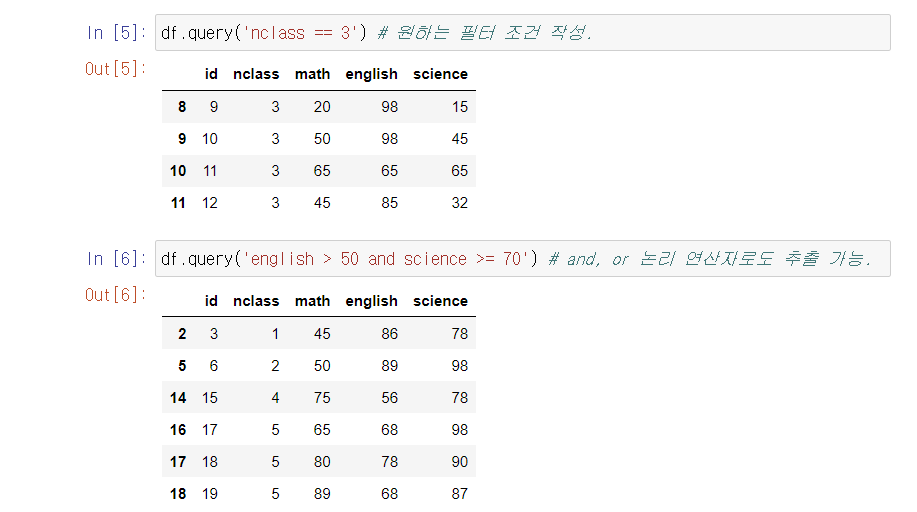Select row index 14 in Out[6] table
This screenshot has height=512, width=917.
[x=178, y=398]
